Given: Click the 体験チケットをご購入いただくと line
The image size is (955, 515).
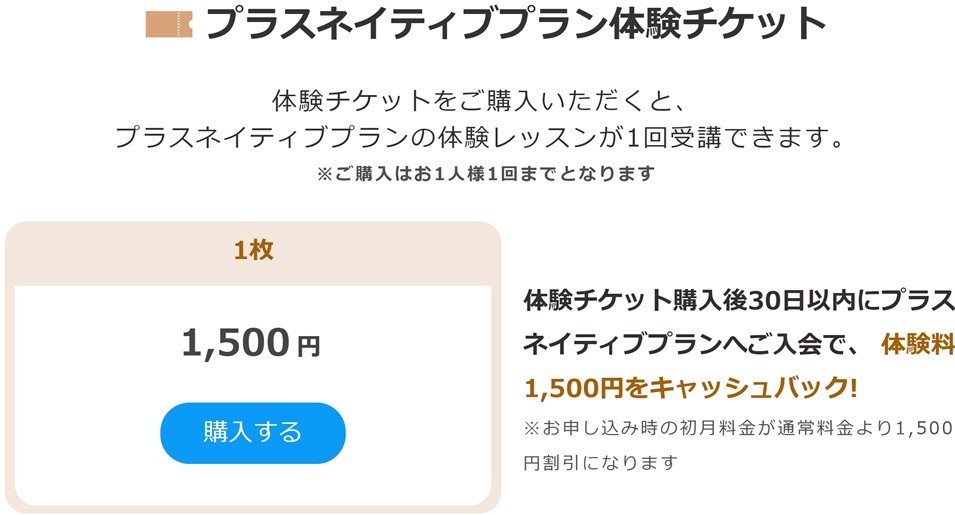Looking at the screenshot, I should (479, 101).
